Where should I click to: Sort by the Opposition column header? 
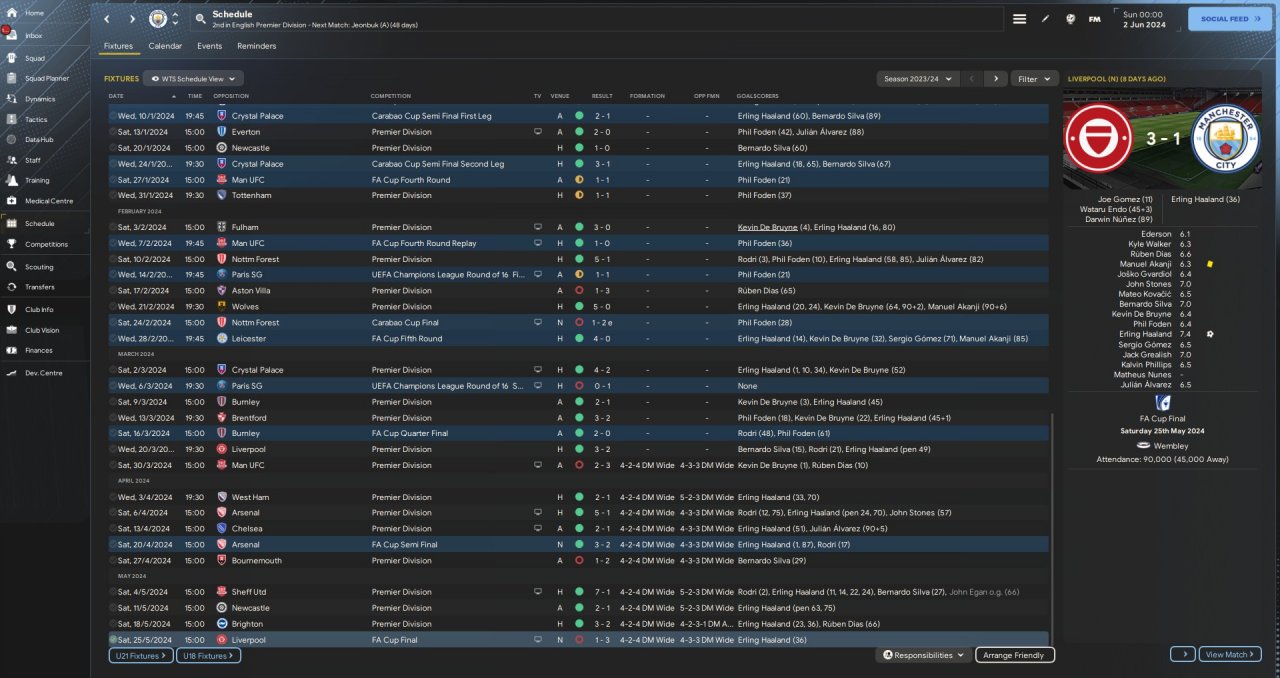click(231, 96)
